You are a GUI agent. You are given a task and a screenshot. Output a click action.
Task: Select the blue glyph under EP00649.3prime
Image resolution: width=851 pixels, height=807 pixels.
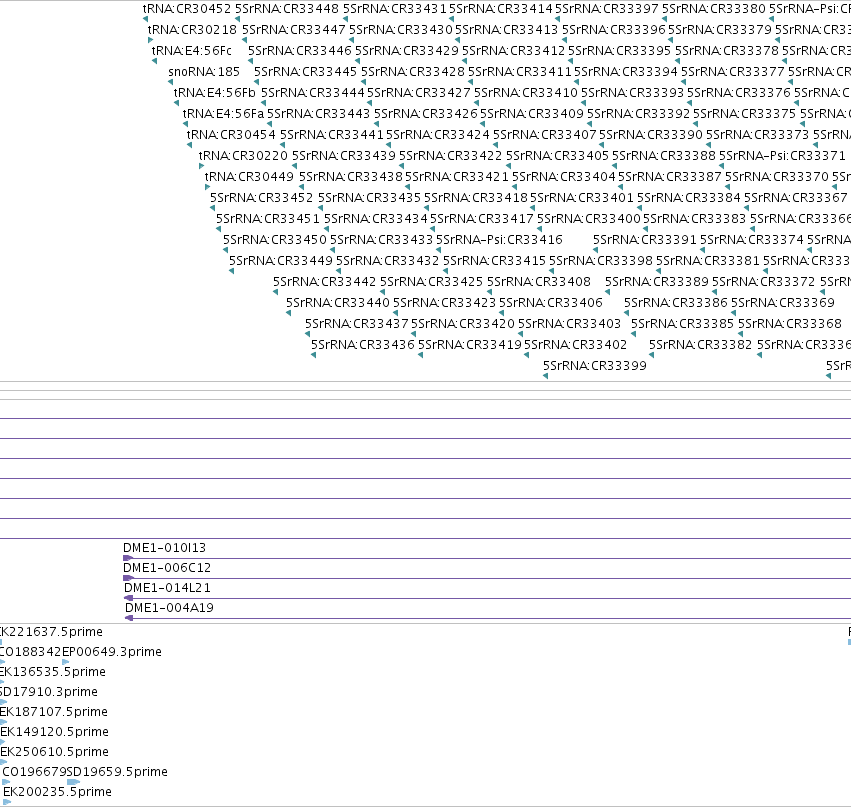click(66, 662)
